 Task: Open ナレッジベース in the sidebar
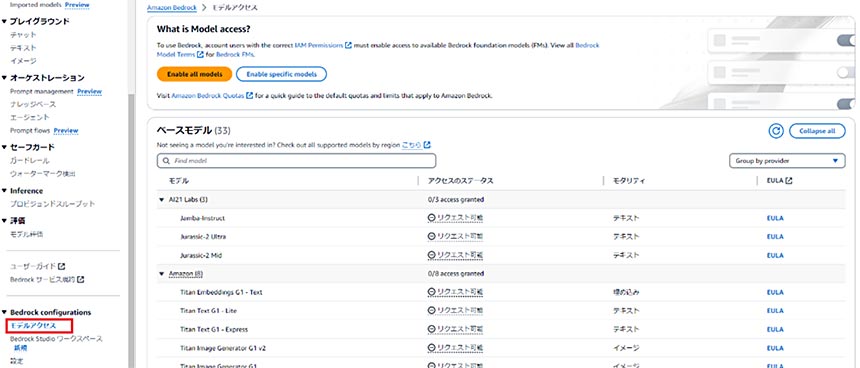coord(33,104)
